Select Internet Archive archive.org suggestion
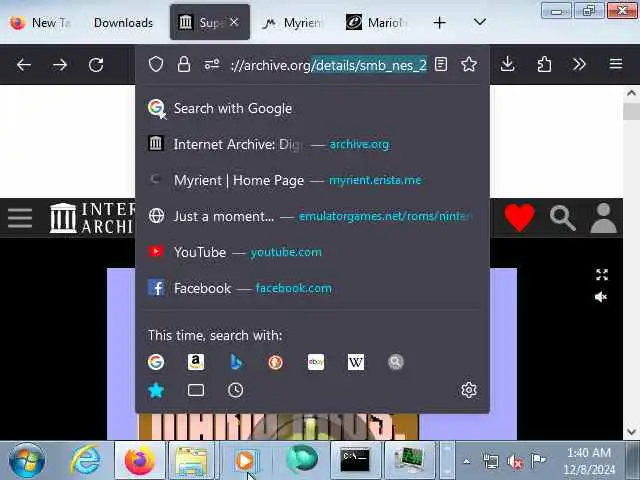 click(312, 144)
